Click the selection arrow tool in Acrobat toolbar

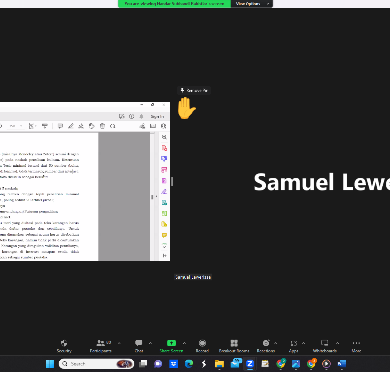[x=31, y=126]
